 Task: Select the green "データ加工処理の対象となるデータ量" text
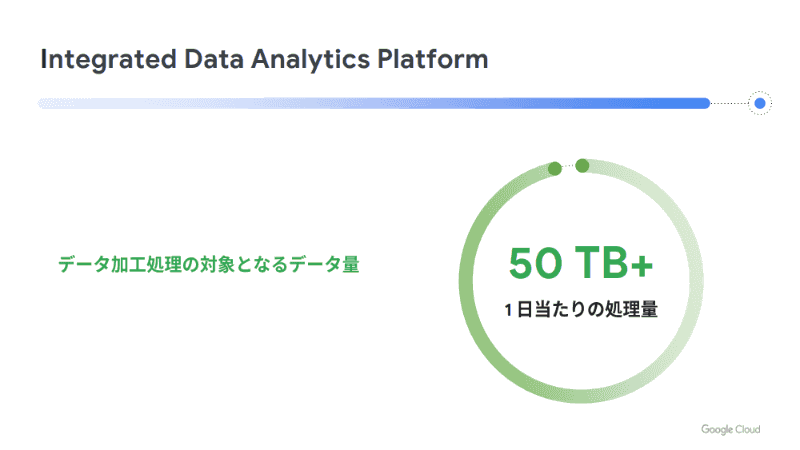click(208, 265)
